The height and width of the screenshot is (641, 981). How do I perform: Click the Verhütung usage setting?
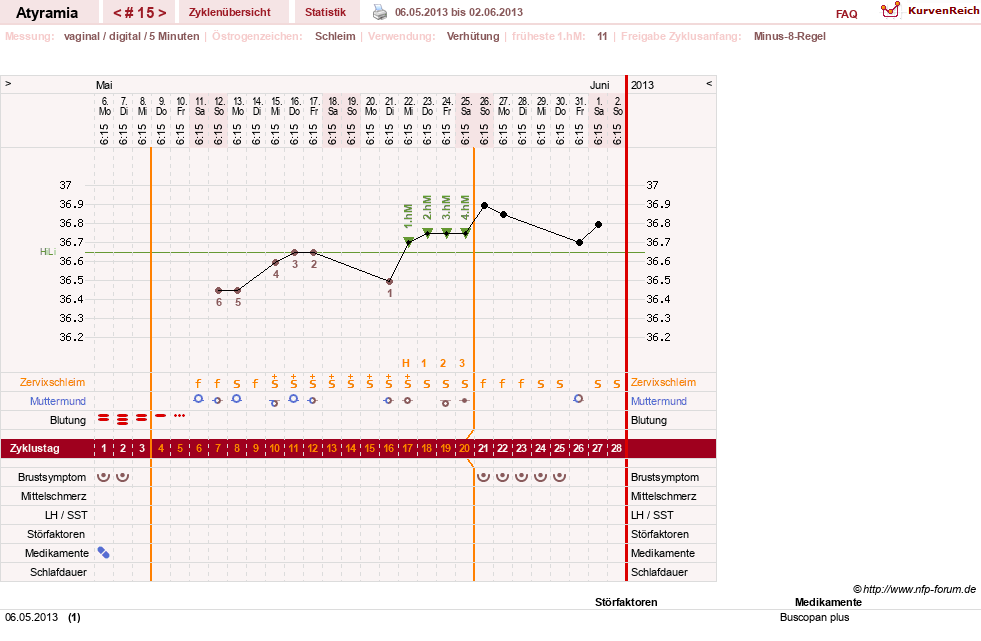pos(473,36)
